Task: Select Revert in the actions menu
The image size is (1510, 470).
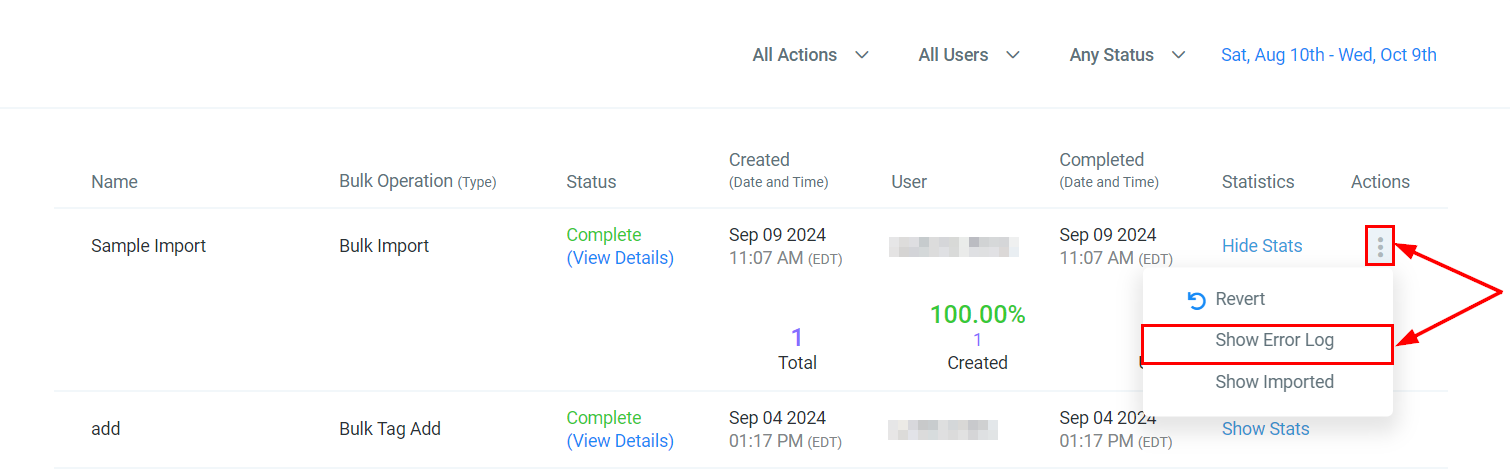Action: pyautogui.click(x=1268, y=299)
